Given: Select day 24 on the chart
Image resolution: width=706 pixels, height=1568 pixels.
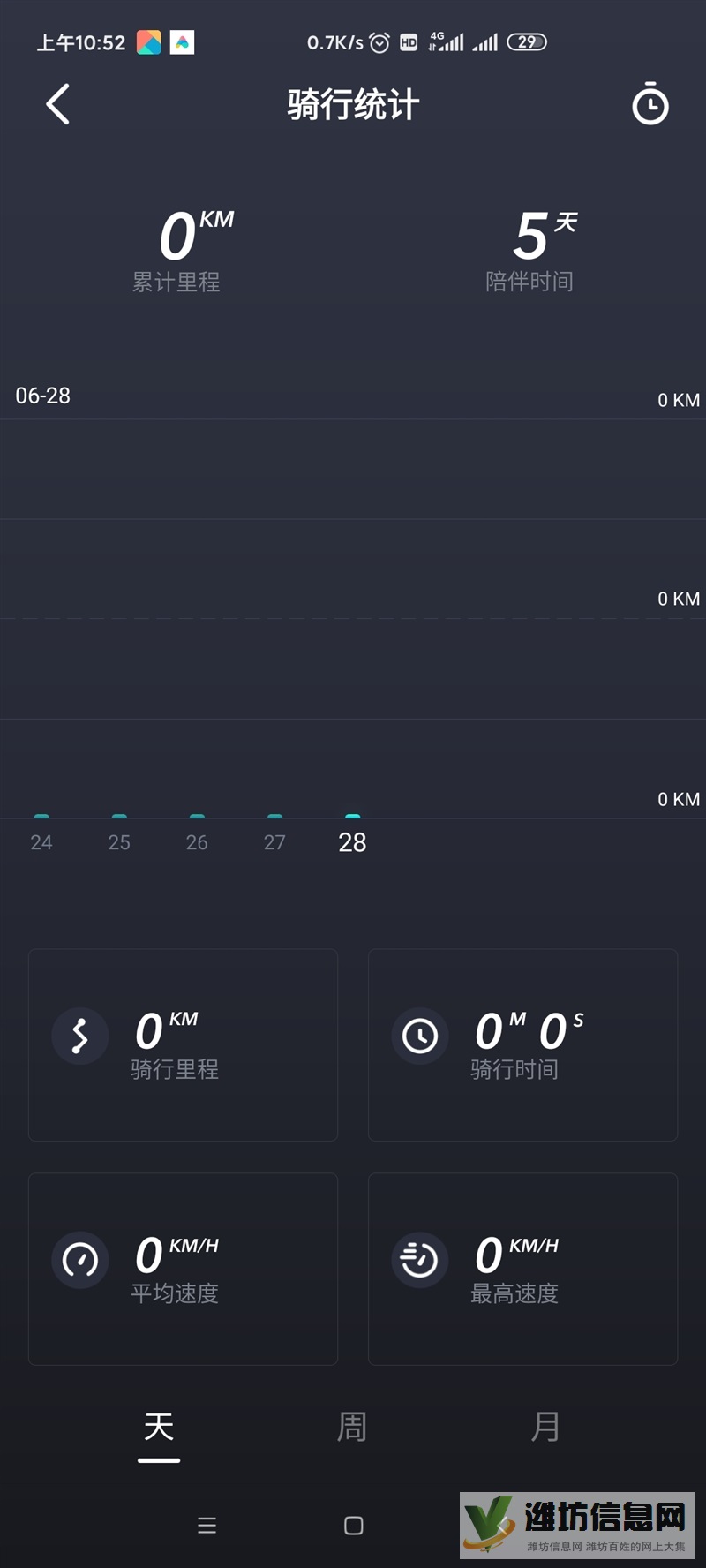Looking at the screenshot, I should click(41, 841).
